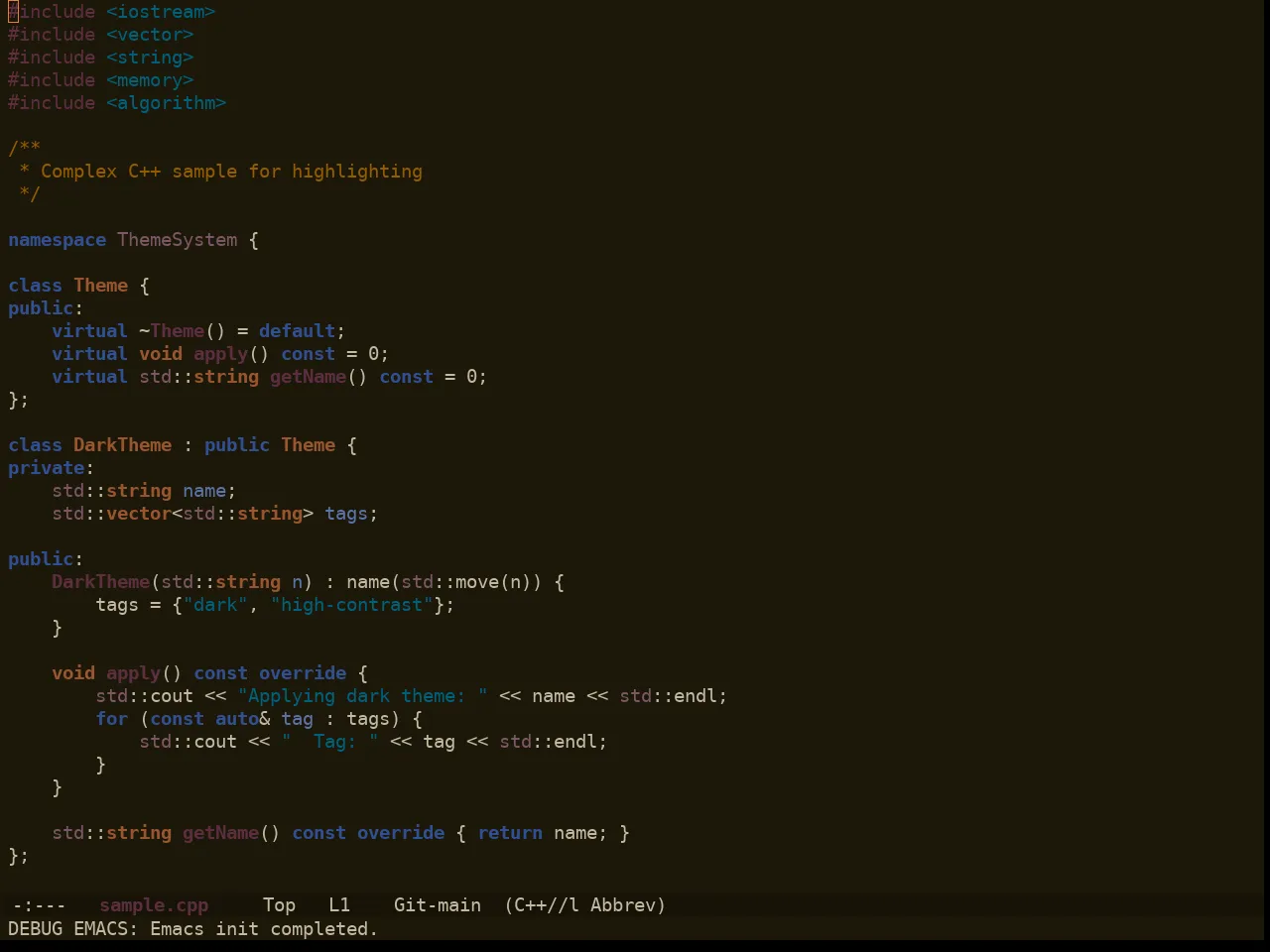Click the <algorithm> include header
This screenshot has height=952, width=1270.
(167, 103)
